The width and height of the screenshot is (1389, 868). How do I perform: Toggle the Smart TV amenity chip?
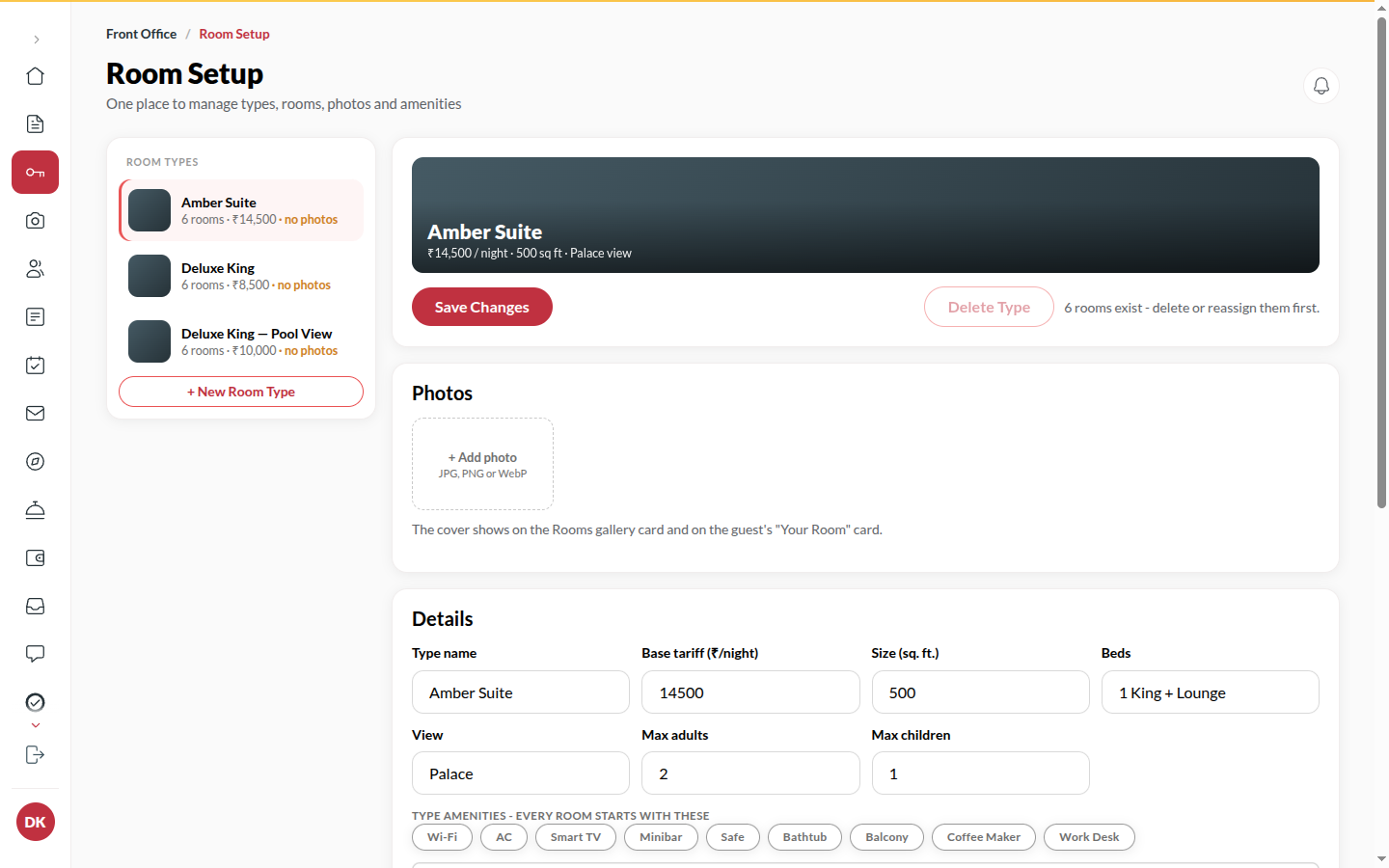[x=576, y=837]
